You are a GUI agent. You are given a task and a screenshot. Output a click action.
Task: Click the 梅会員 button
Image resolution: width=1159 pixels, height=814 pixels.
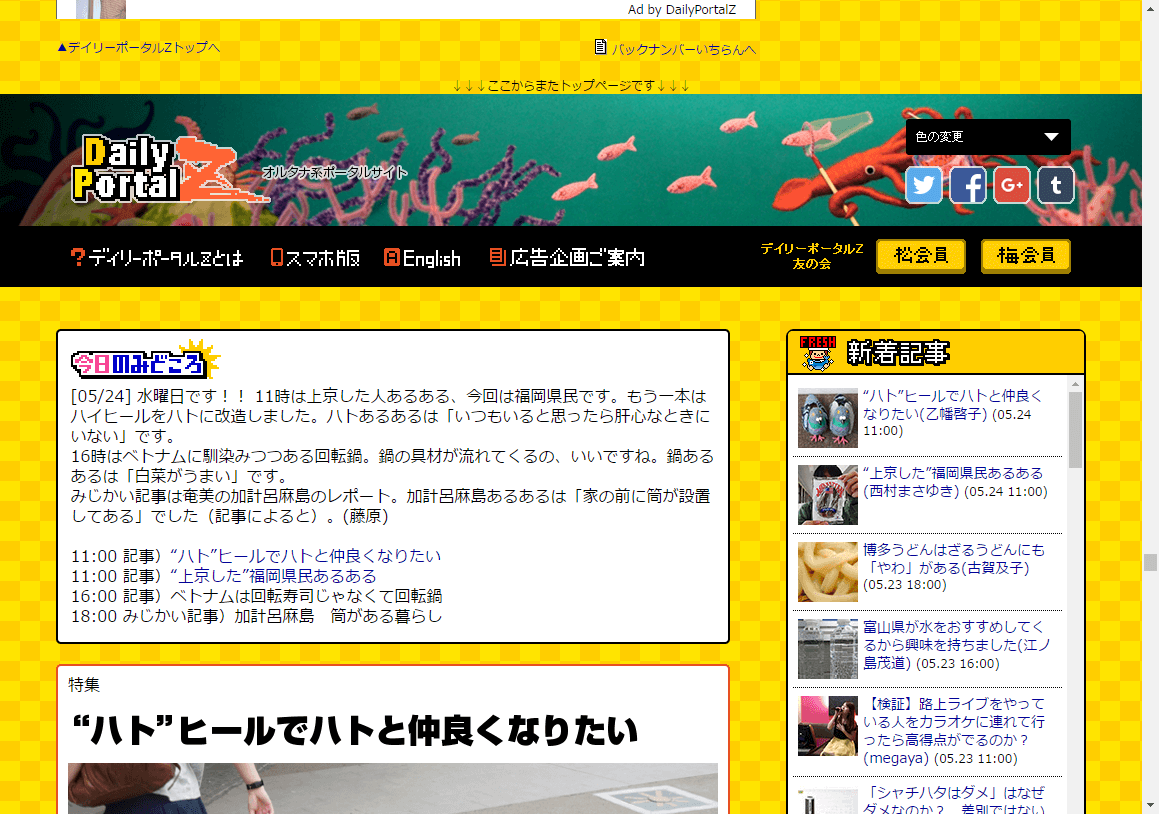point(1025,256)
